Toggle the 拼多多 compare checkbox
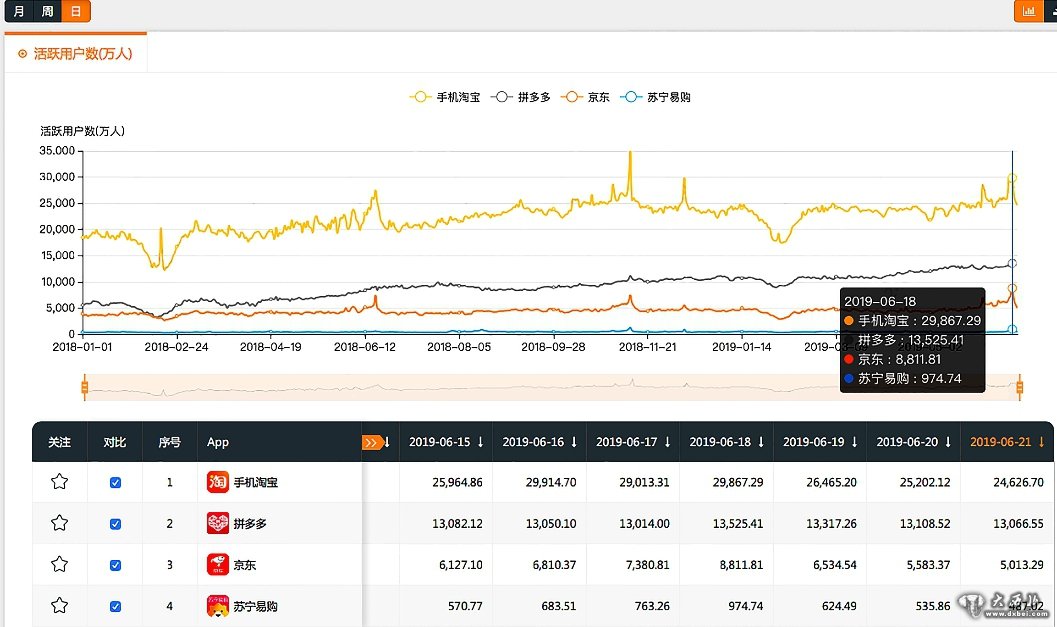Viewport: 1057px width, 627px height. (x=115, y=523)
